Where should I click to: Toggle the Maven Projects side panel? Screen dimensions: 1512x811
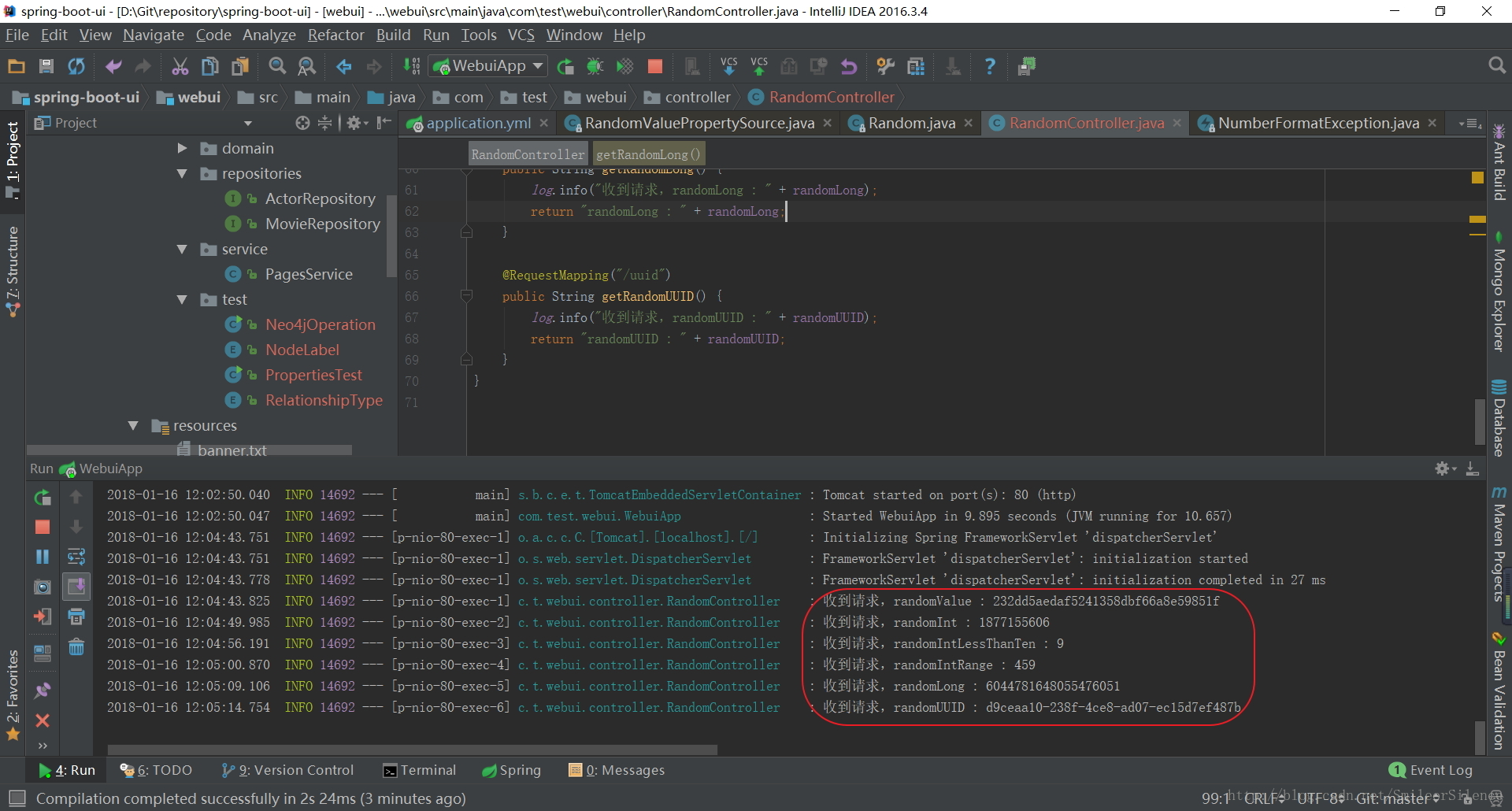[1499, 544]
